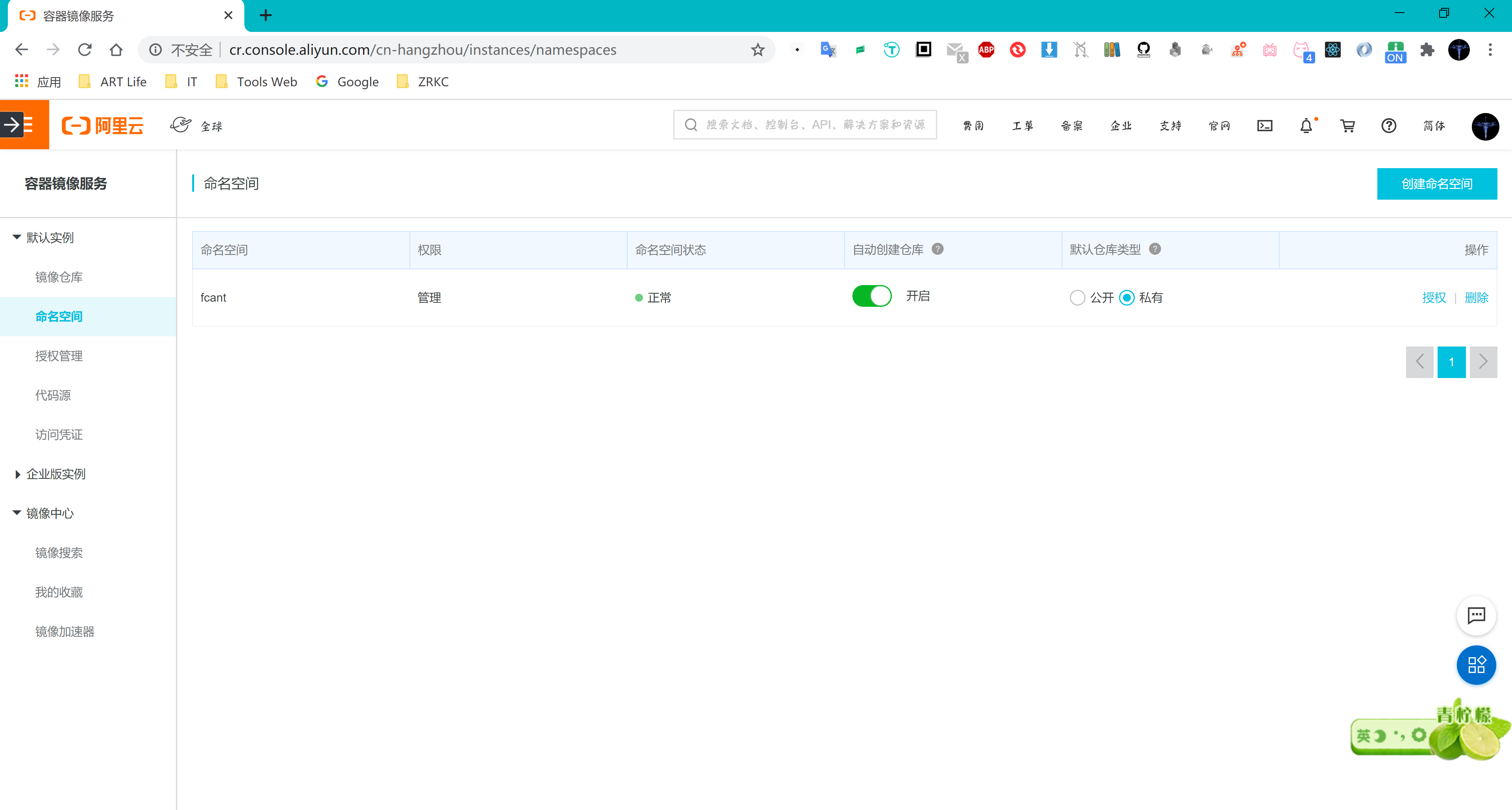This screenshot has height=810, width=1512.
Task: Open the notifications bell
Action: (x=1305, y=126)
